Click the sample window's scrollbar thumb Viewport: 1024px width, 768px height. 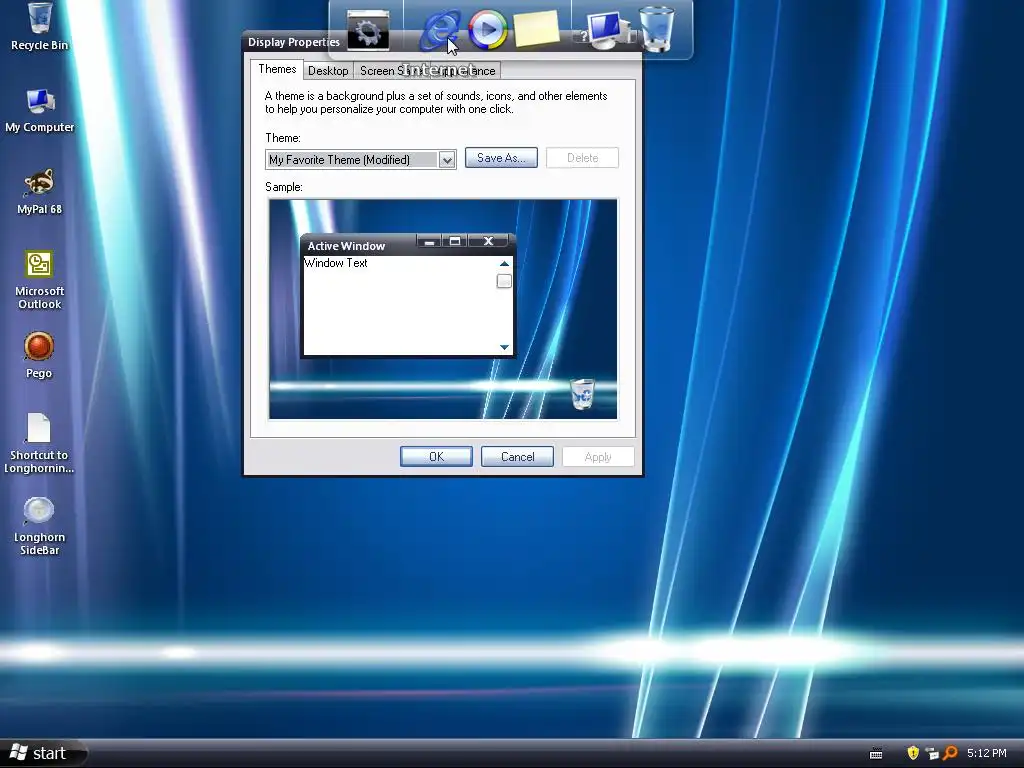tap(504, 281)
